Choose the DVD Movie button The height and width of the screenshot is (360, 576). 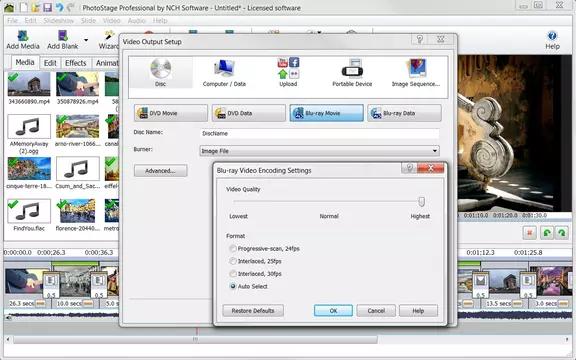pos(171,113)
